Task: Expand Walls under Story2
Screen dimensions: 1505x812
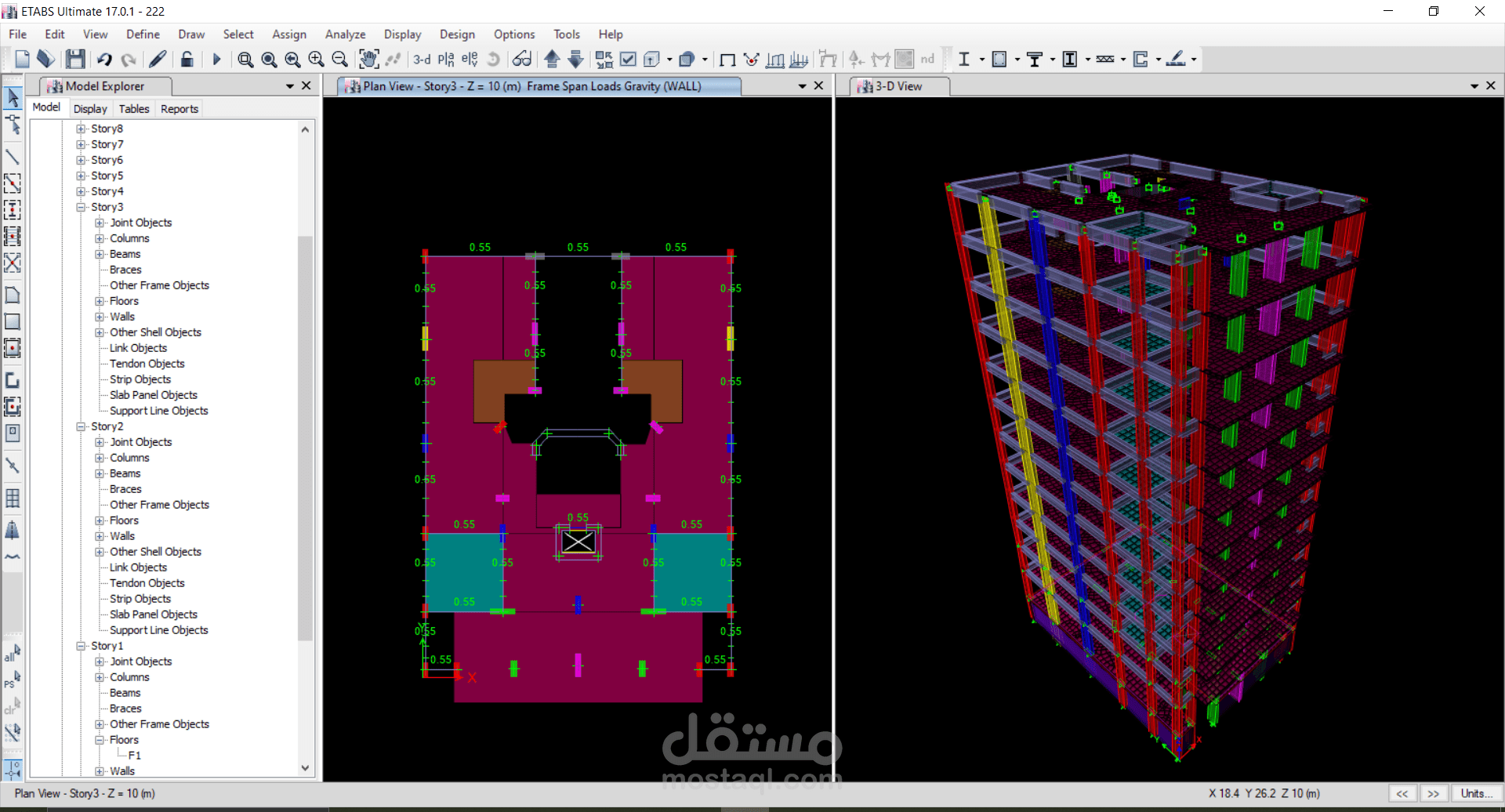Action: (x=100, y=536)
